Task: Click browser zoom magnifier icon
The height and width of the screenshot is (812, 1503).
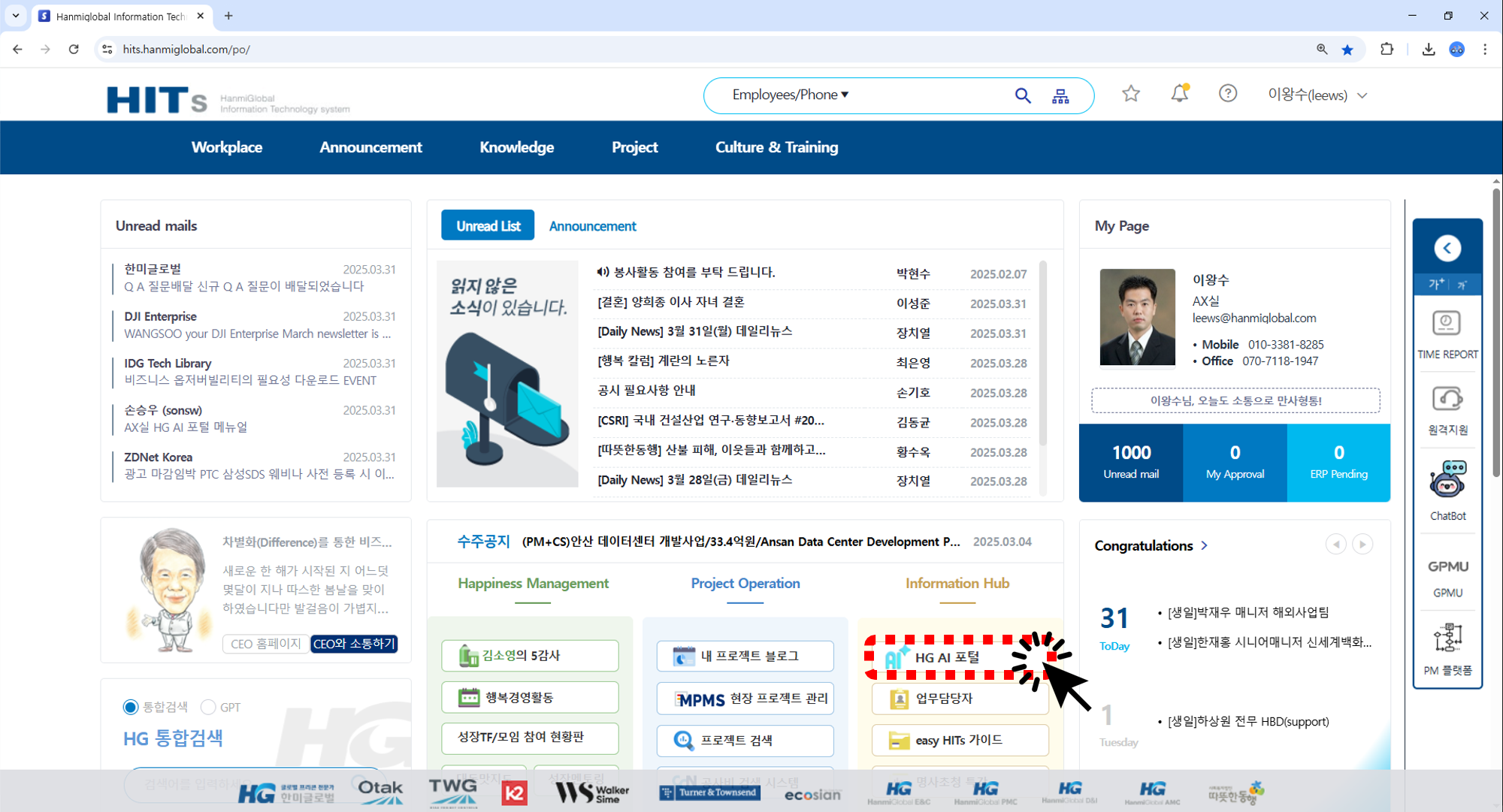Action: [1322, 50]
